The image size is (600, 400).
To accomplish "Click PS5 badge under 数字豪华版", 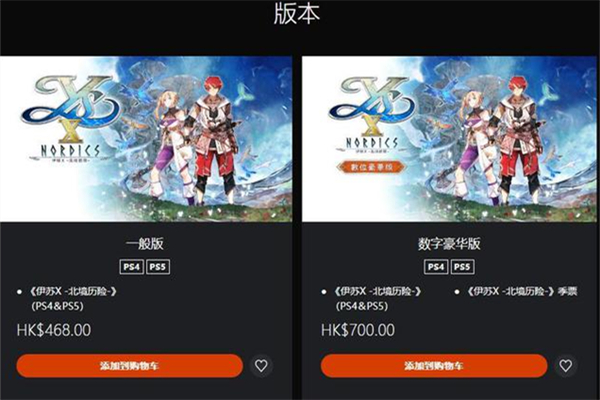I will click(x=462, y=267).
